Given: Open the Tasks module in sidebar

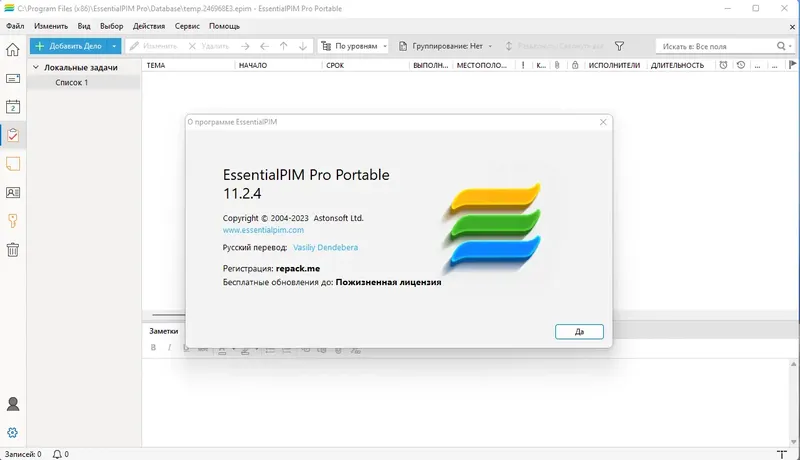Looking at the screenshot, I should pyautogui.click(x=13, y=135).
